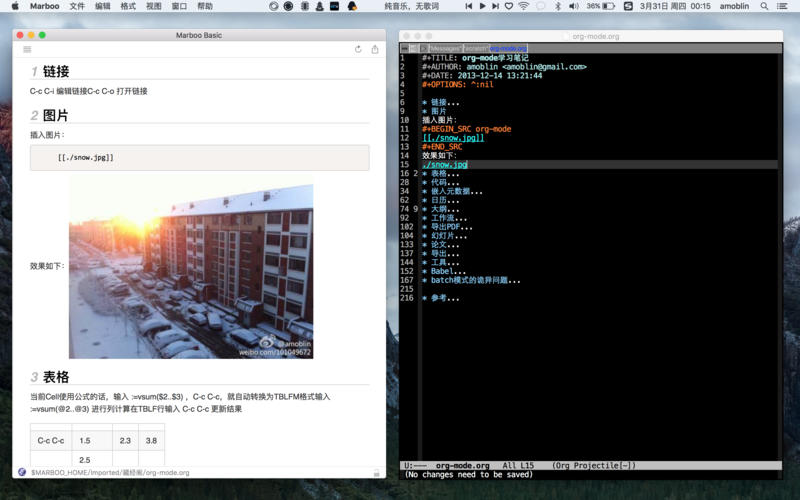Skip to next track in menu bar

tap(496, 6)
